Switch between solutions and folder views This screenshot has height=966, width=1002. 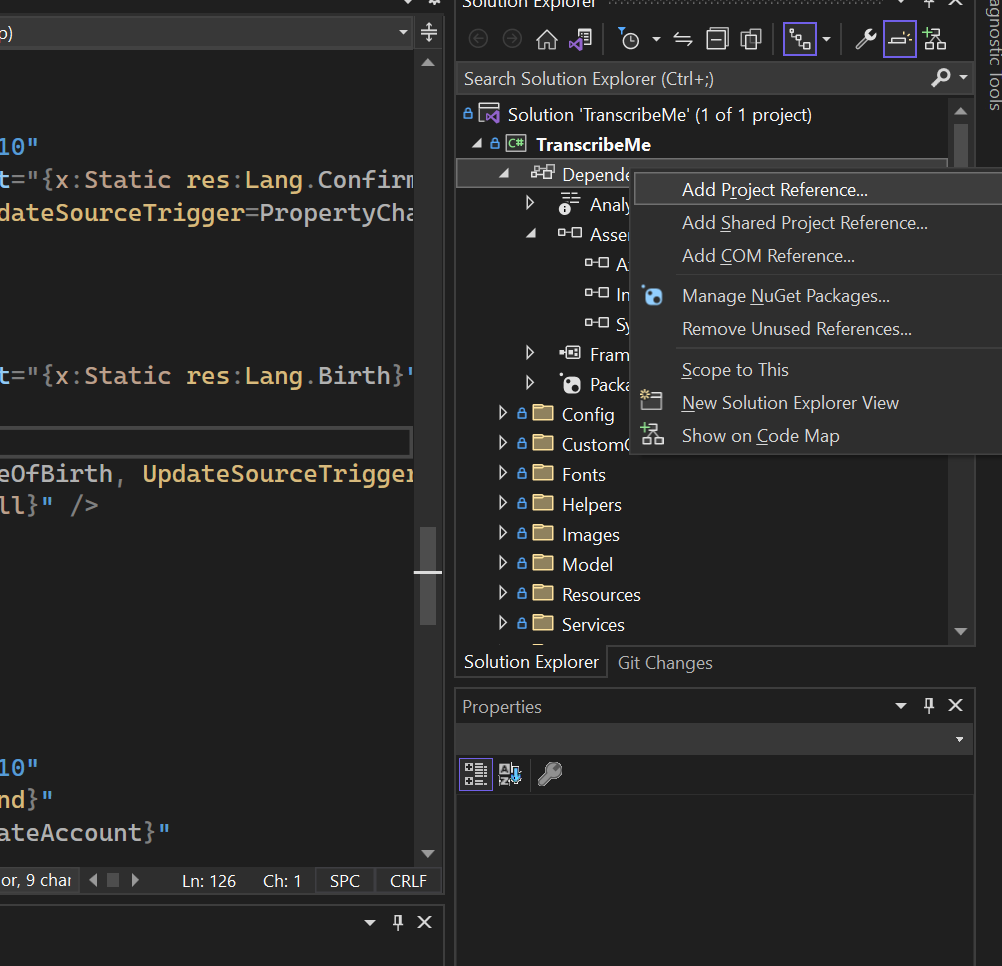(x=580, y=40)
